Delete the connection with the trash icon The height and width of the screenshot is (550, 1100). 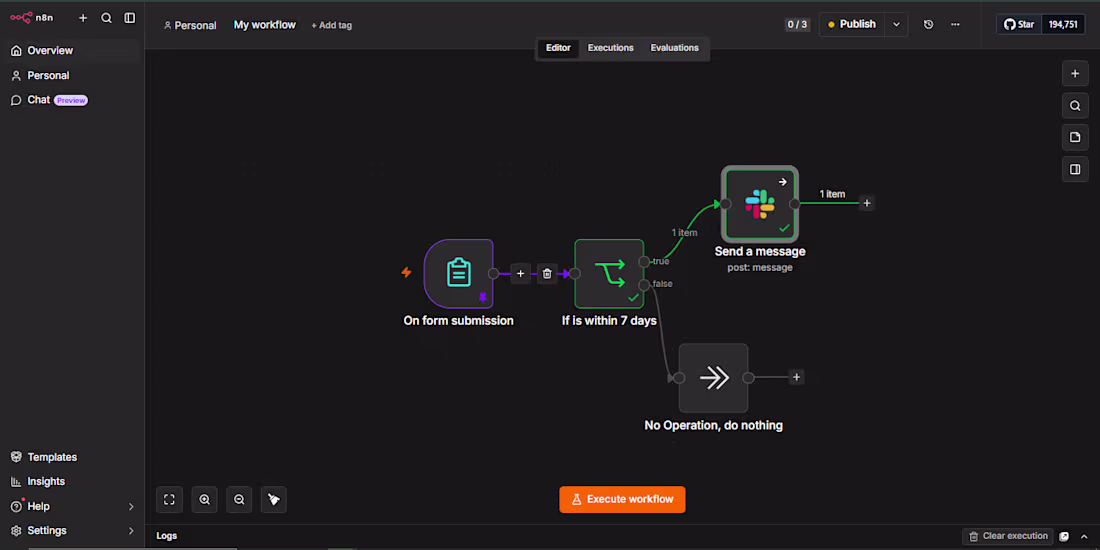547,274
